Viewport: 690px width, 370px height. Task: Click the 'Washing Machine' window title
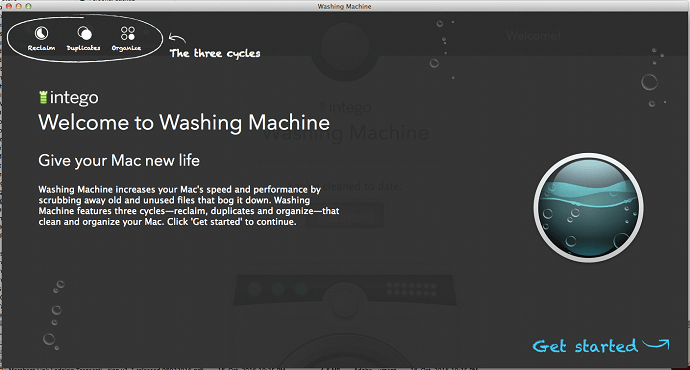(345, 6)
